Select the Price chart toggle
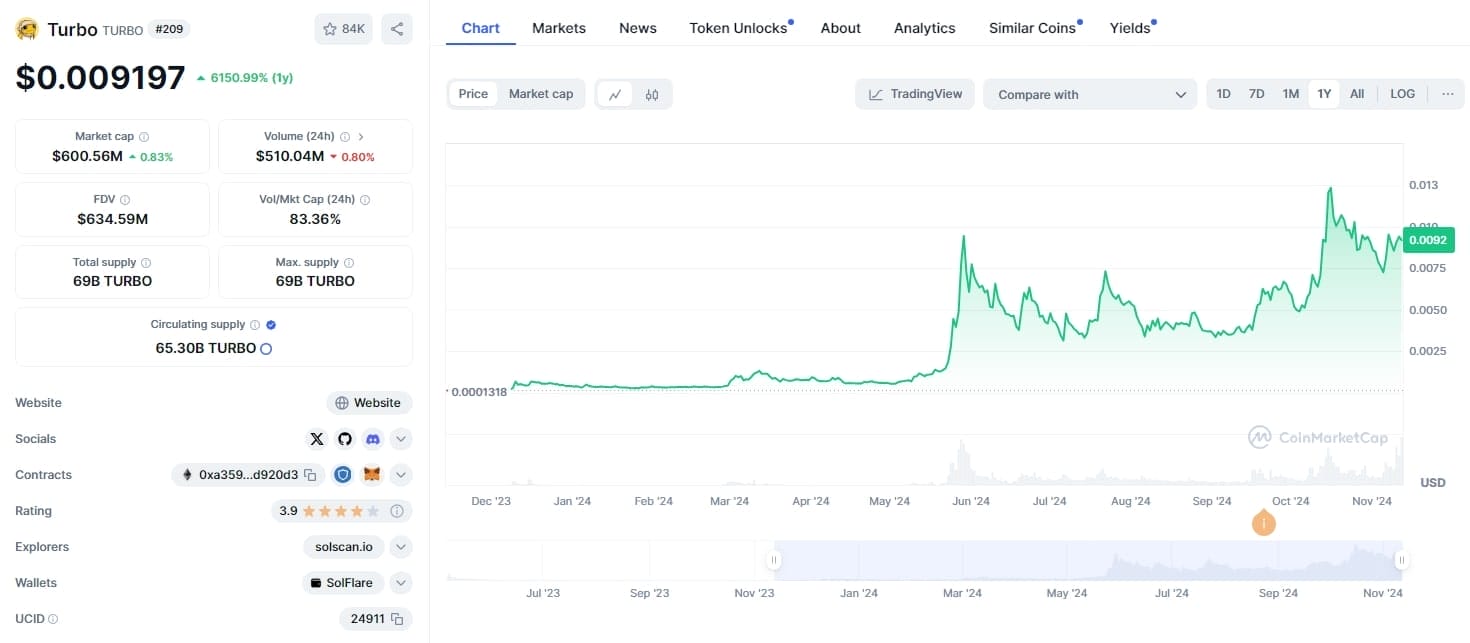 tap(473, 94)
